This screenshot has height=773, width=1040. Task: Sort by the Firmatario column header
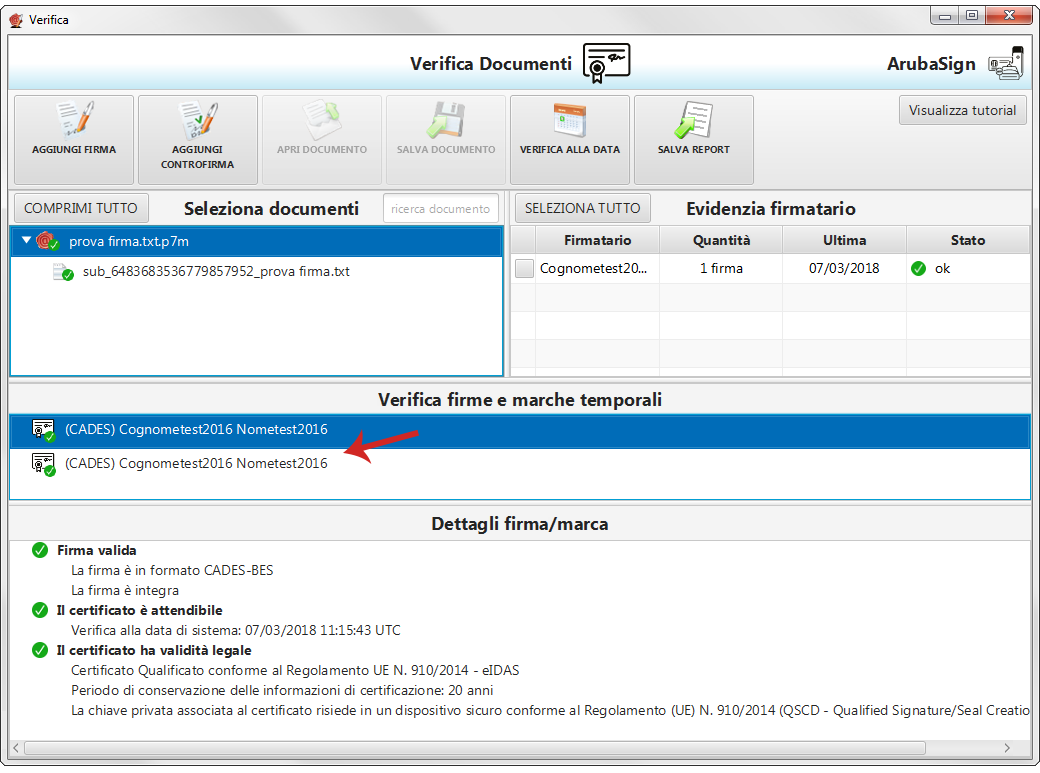pos(597,240)
